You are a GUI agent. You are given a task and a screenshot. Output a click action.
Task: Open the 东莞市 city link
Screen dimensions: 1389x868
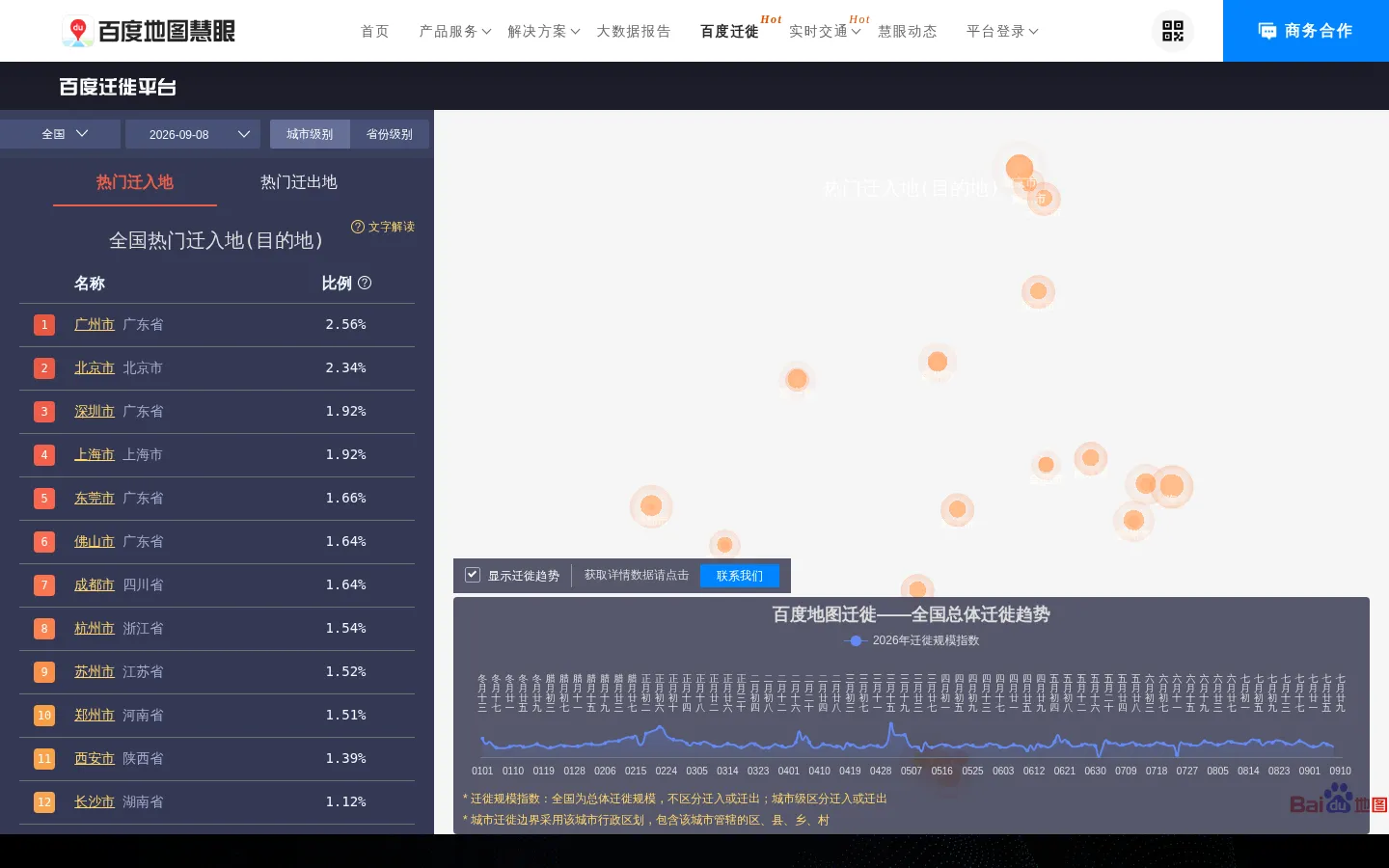pos(95,499)
